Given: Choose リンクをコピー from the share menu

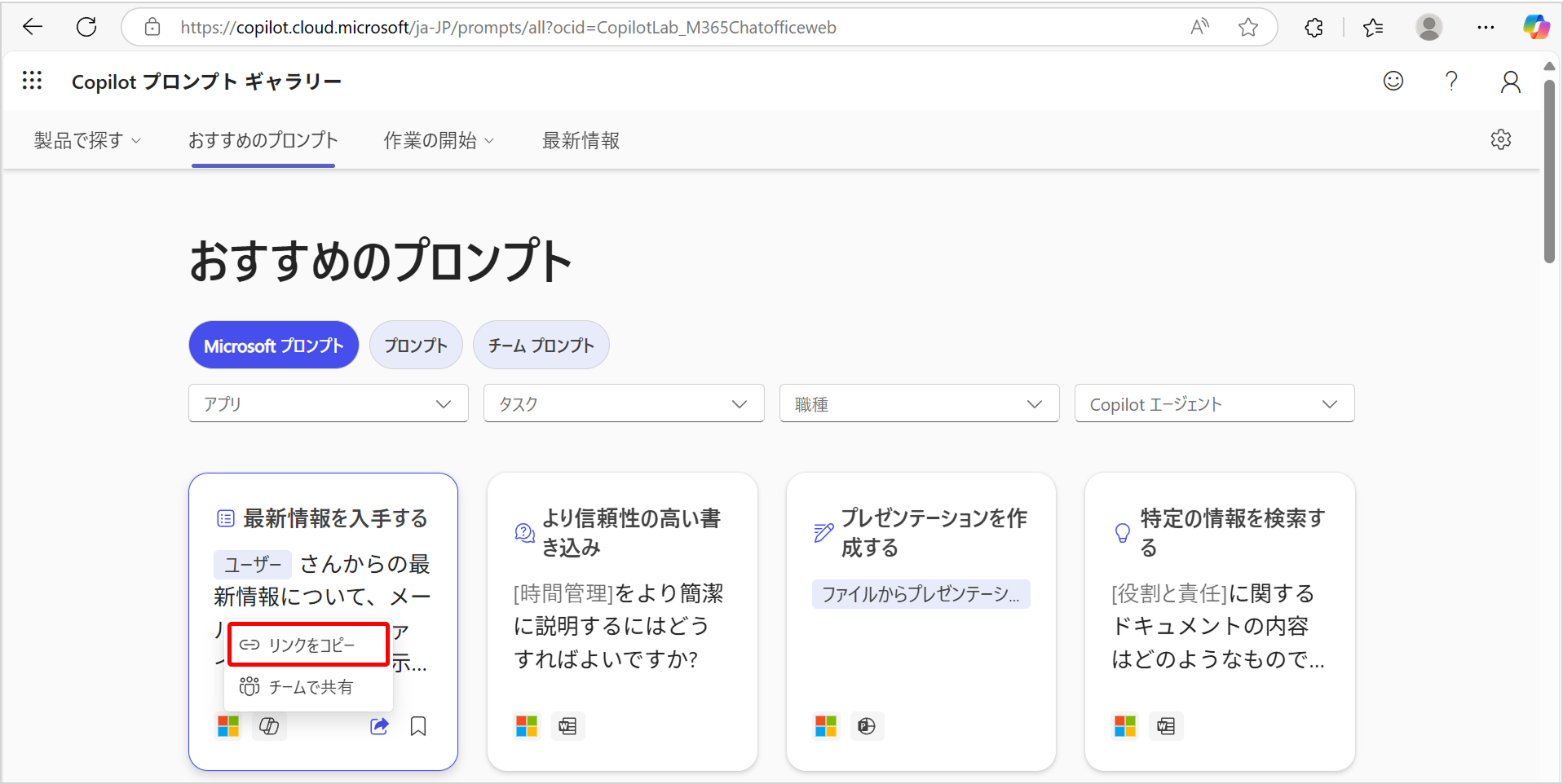Looking at the screenshot, I should click(309, 645).
